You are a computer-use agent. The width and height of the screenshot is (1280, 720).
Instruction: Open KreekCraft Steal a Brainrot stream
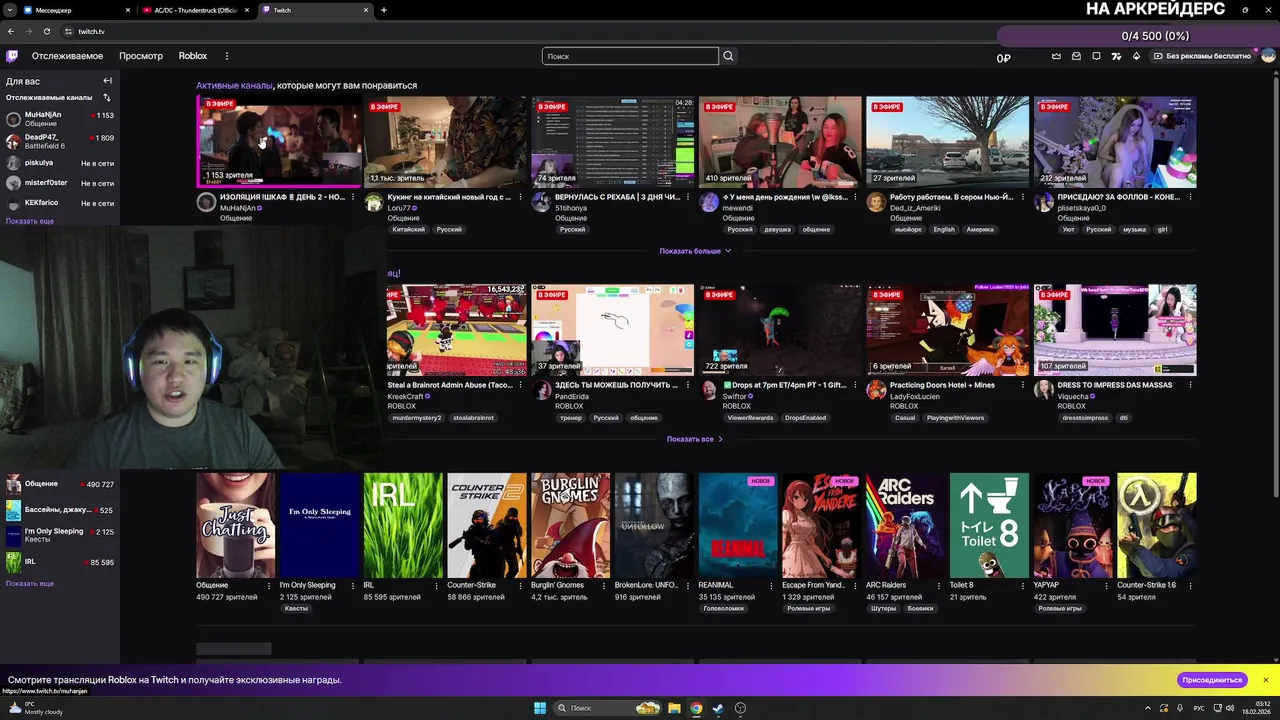pyautogui.click(x=457, y=330)
